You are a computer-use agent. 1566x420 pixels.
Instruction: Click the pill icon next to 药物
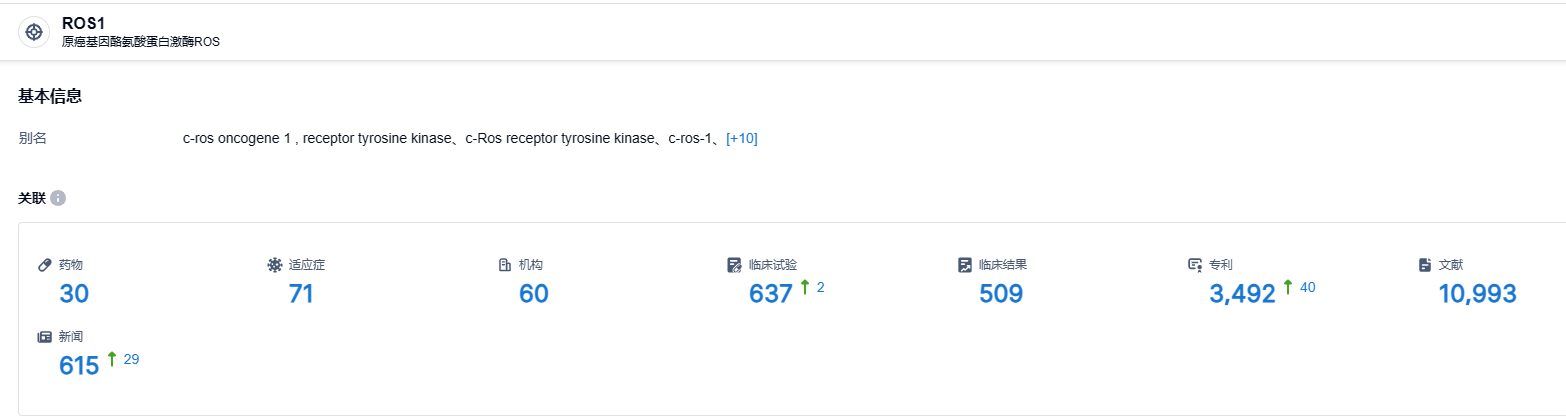tap(45, 265)
